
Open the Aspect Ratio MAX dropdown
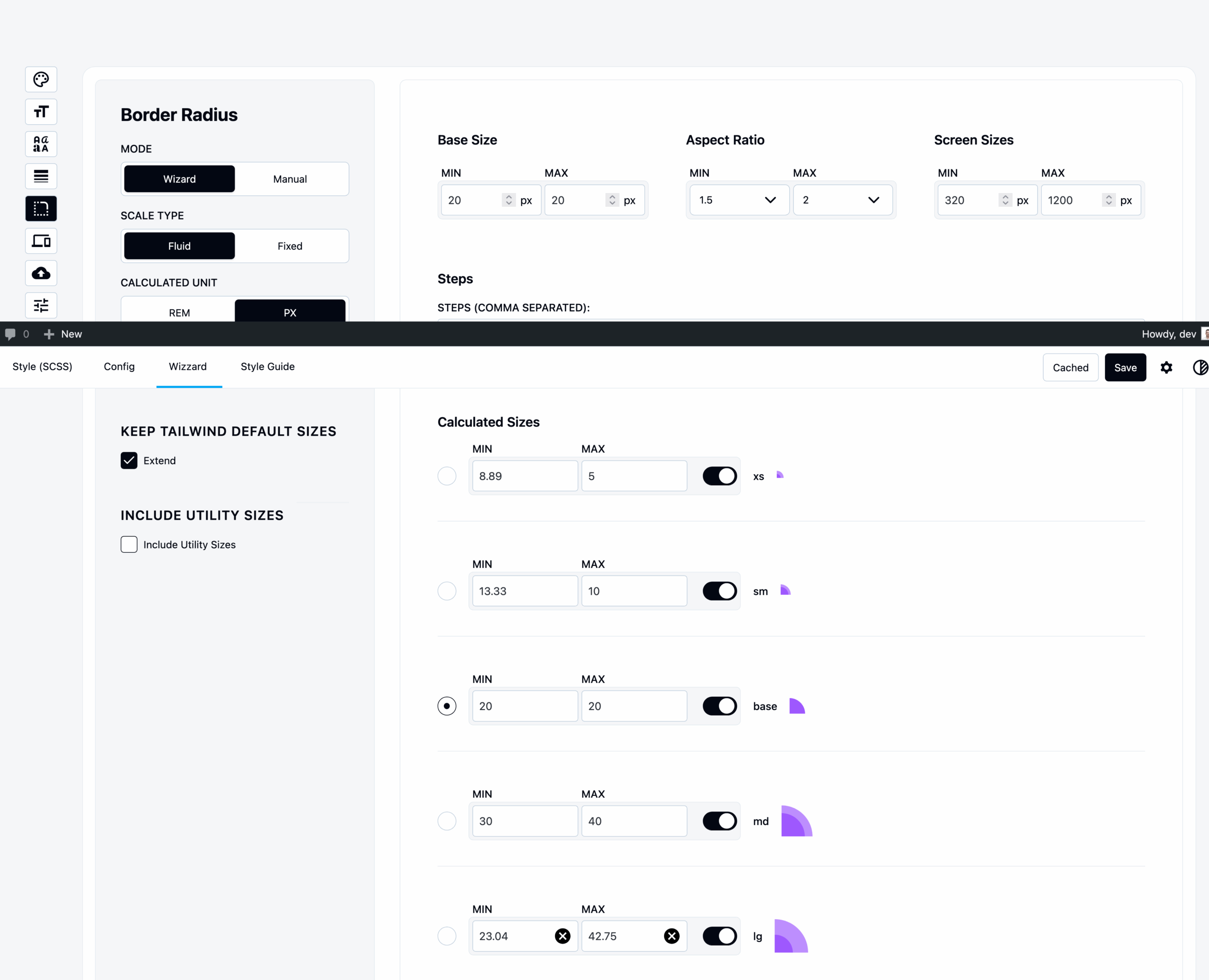tap(843, 200)
